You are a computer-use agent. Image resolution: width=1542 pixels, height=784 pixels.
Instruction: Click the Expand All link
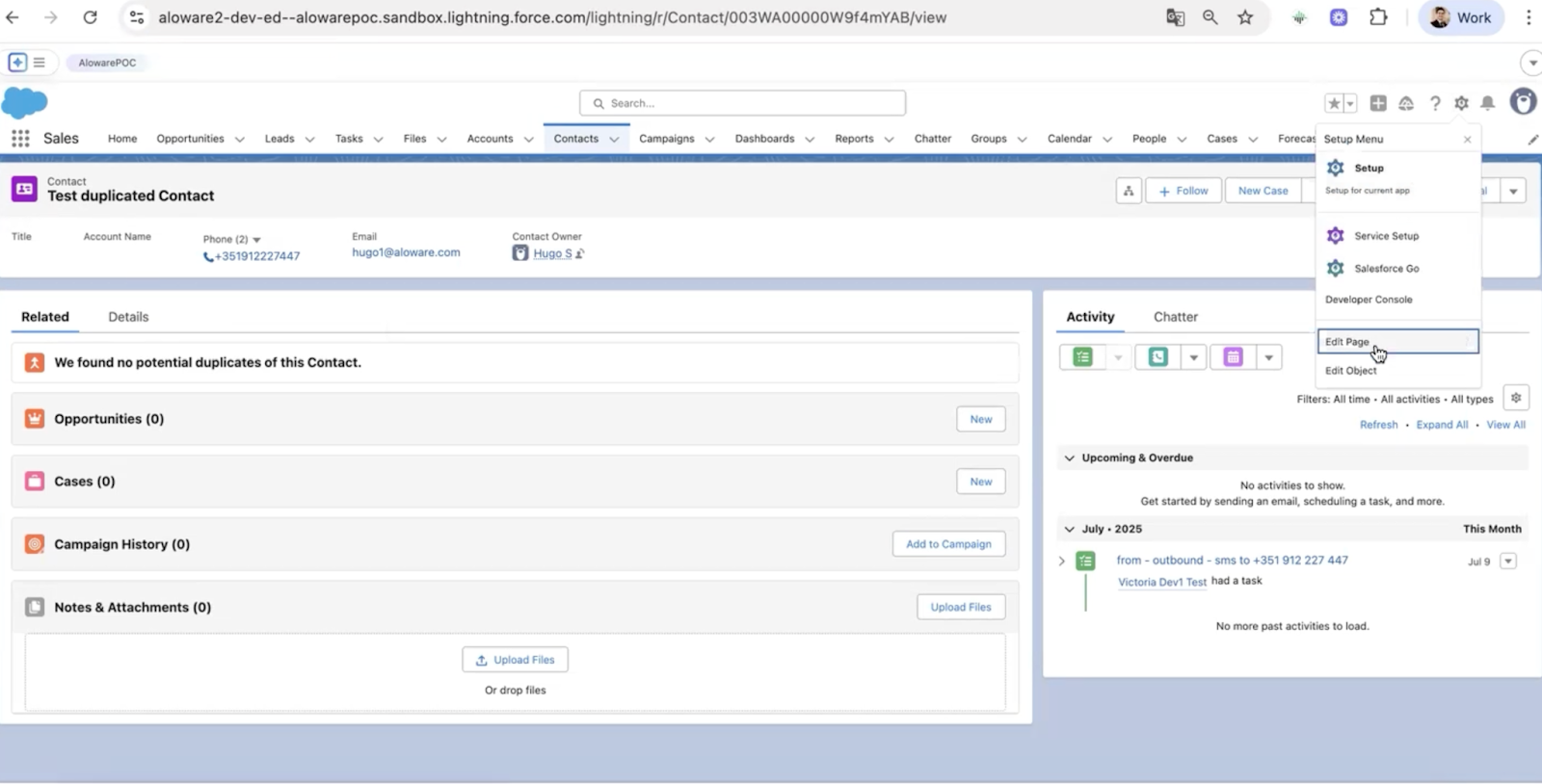1442,425
